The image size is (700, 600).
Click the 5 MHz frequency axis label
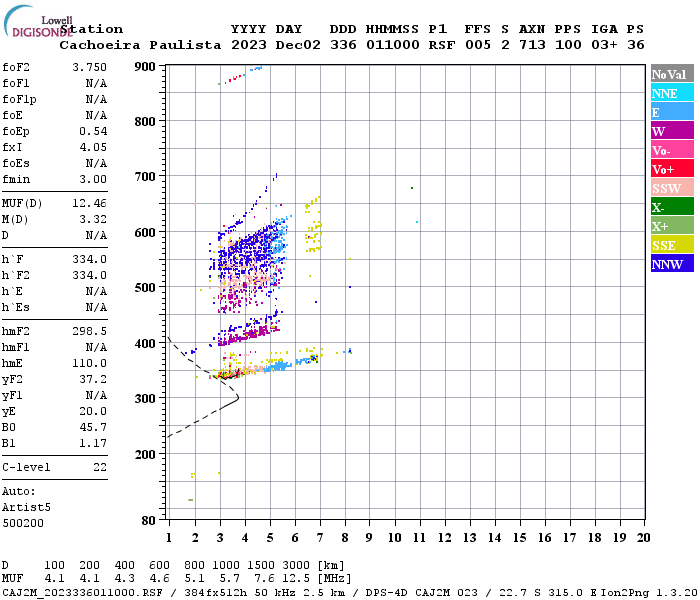270,538
